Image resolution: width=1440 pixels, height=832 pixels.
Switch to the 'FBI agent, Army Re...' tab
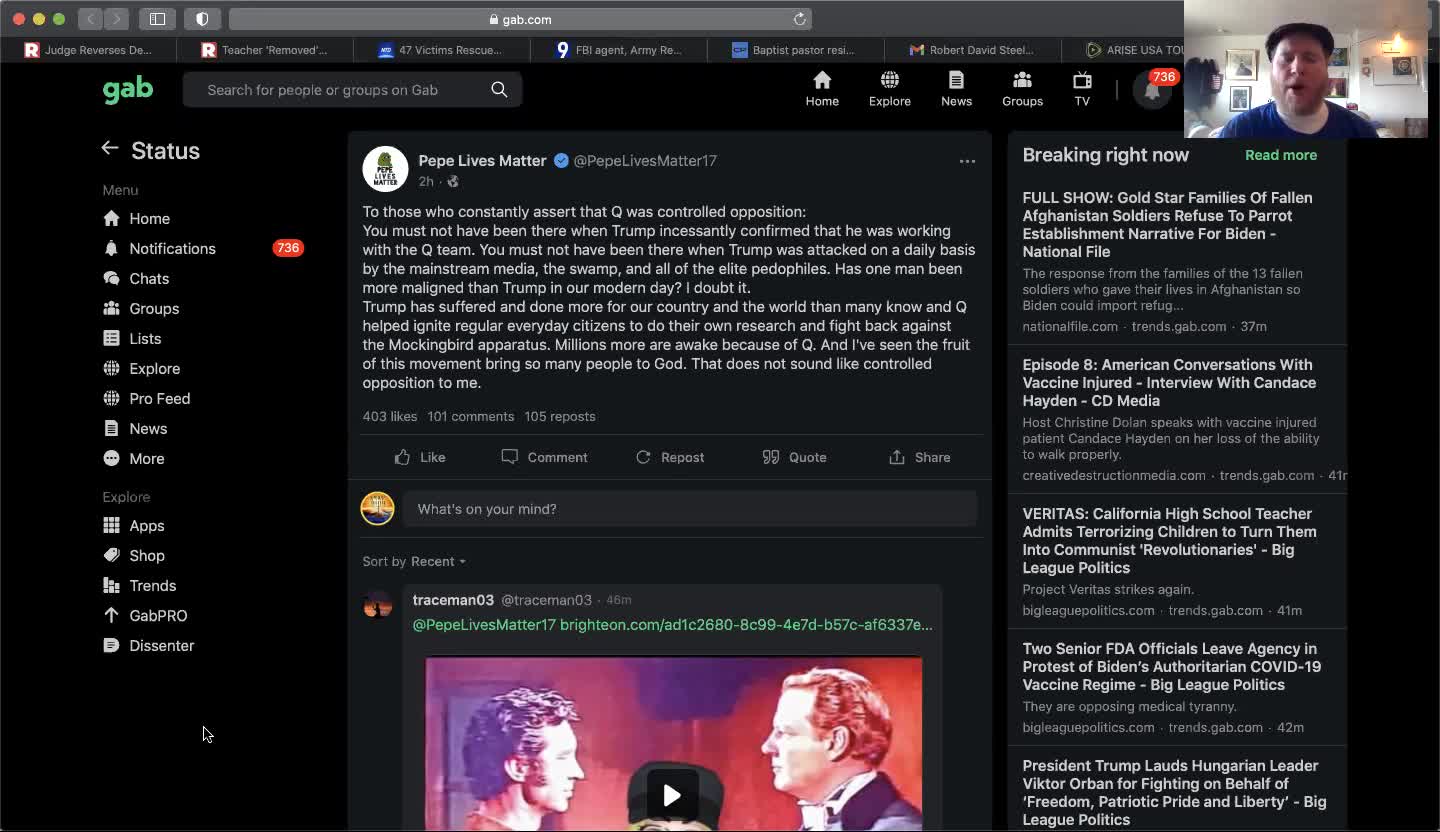618,50
